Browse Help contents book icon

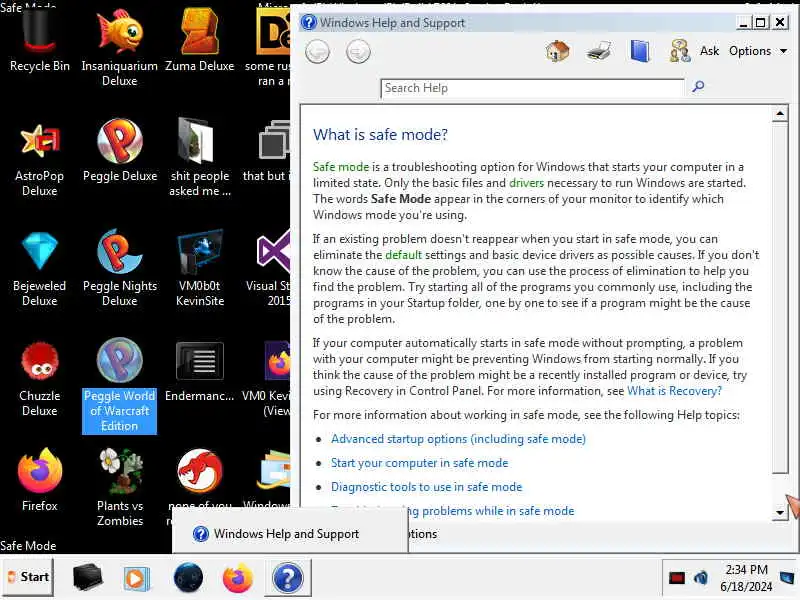tap(640, 51)
